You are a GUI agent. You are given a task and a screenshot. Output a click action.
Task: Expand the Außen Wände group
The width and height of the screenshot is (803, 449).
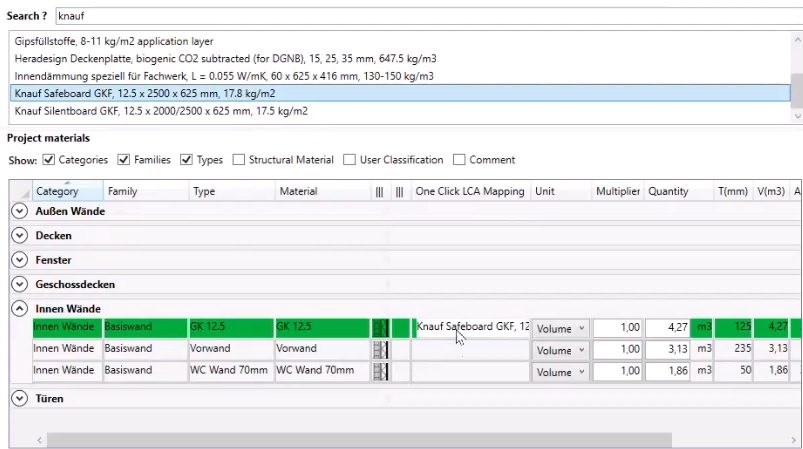pos(19,211)
